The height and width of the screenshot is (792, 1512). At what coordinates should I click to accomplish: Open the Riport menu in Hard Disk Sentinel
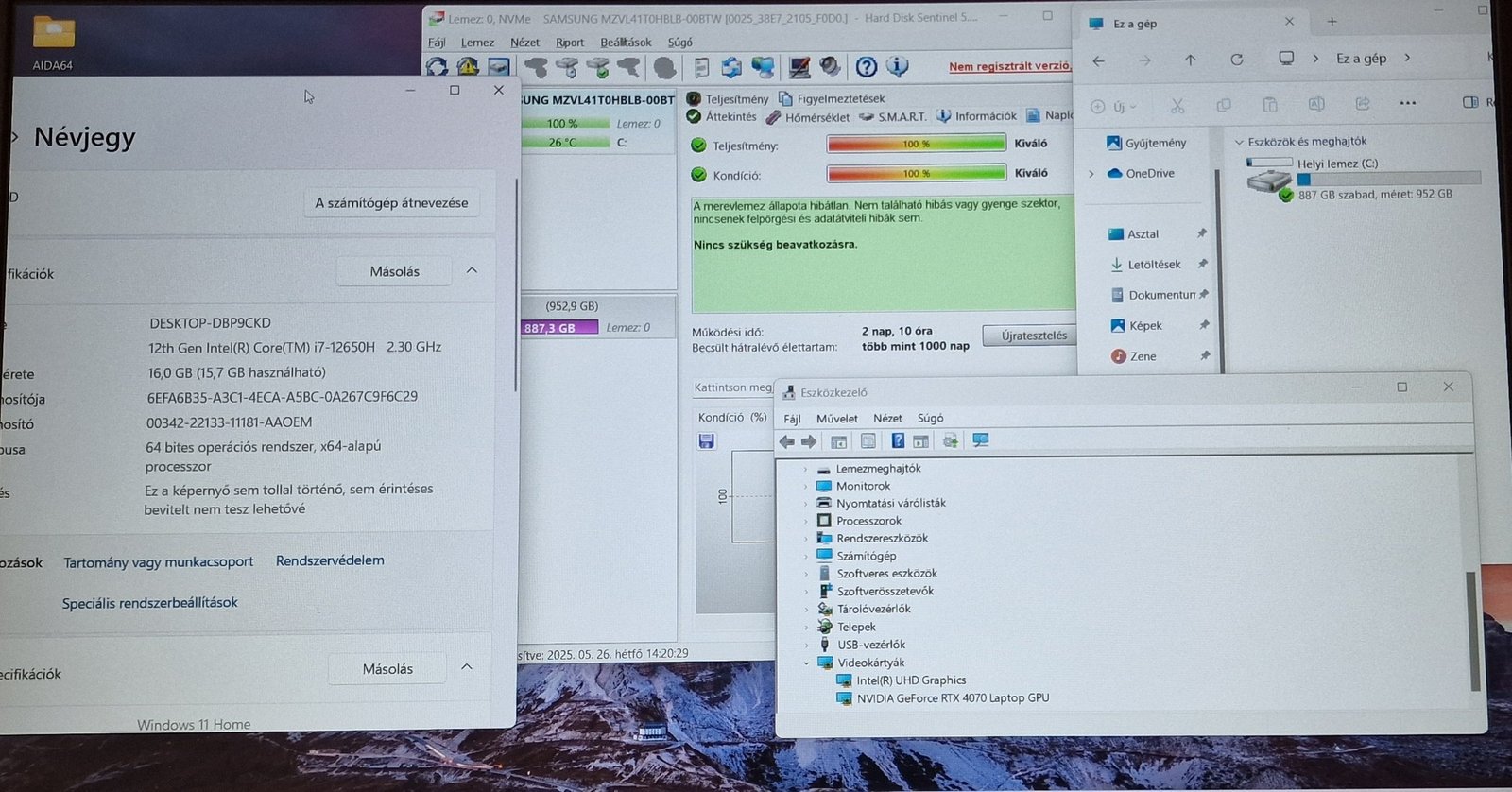coord(570,43)
